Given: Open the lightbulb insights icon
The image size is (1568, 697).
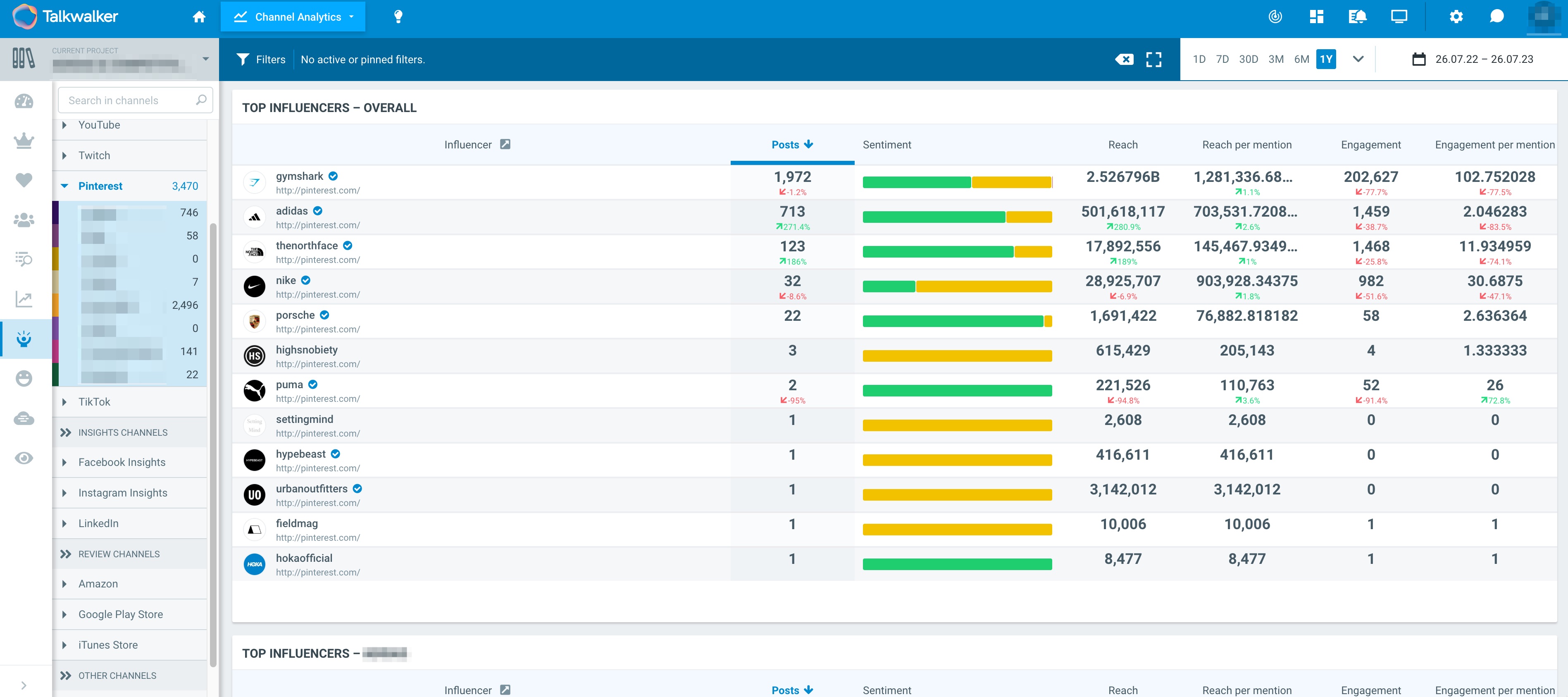Looking at the screenshot, I should [398, 17].
